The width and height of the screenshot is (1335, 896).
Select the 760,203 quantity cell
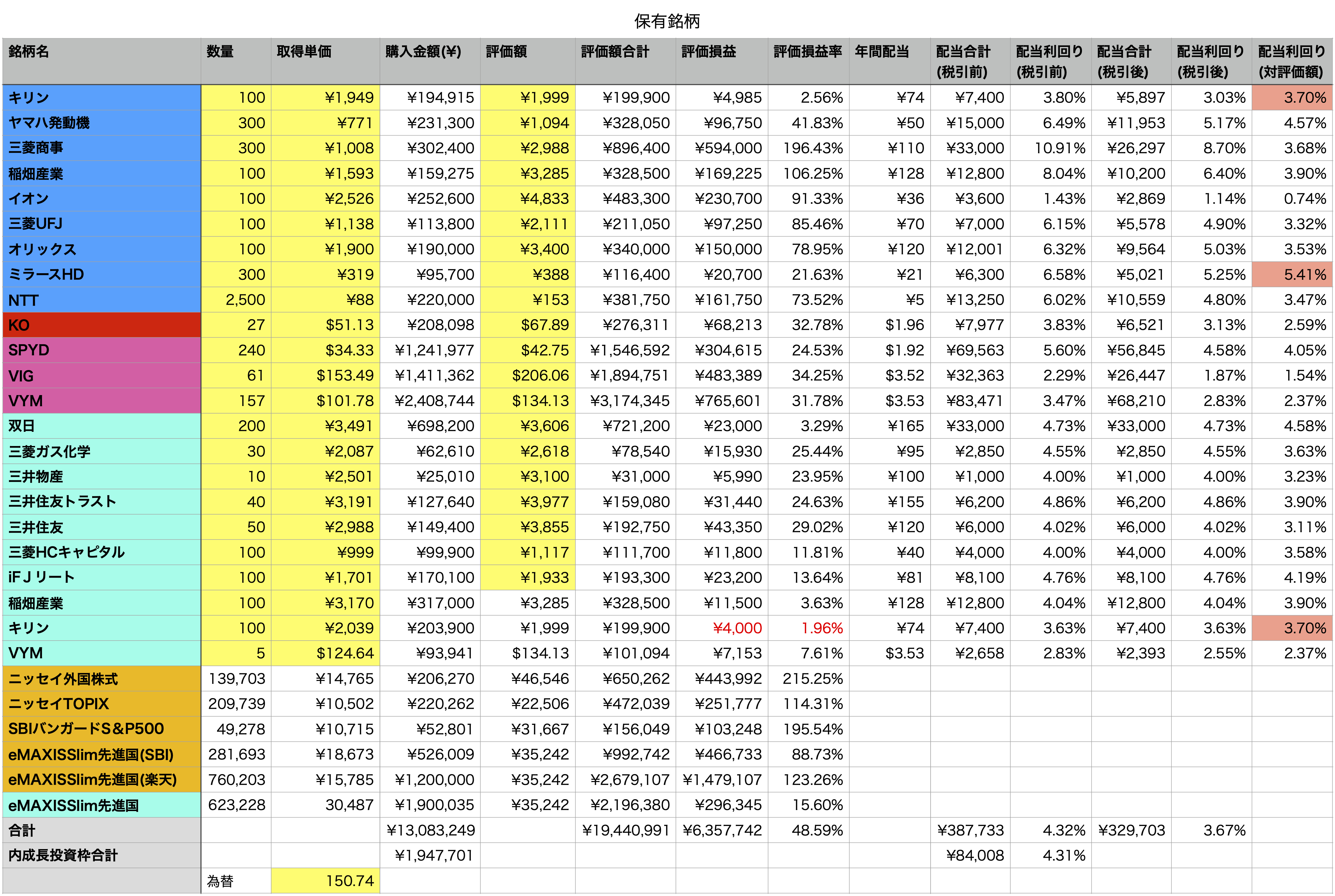pyautogui.click(x=236, y=780)
